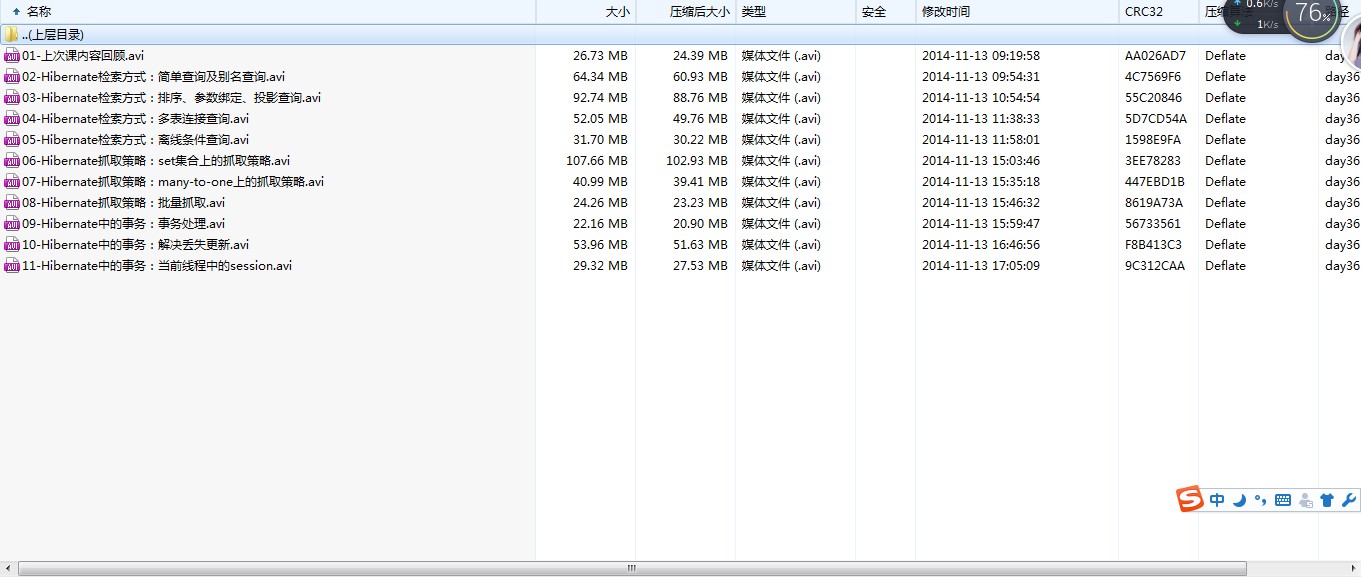Image resolution: width=1361 pixels, height=577 pixels.
Task: Click 媒体文件 (.avi) type in the 09 事务处理 row
Action: click(x=781, y=224)
